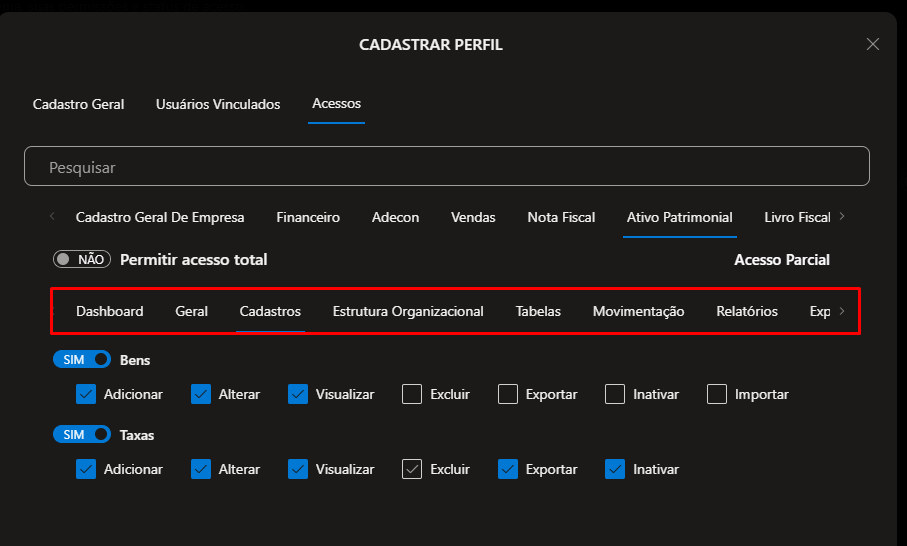
Task: Select the Movimentação sub-tab
Action: [638, 311]
